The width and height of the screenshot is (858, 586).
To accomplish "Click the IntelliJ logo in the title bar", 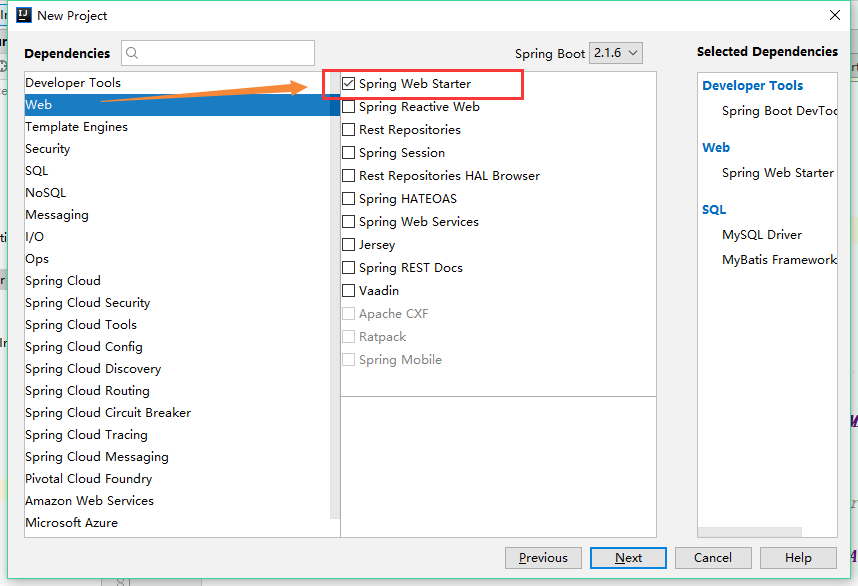I will point(24,15).
